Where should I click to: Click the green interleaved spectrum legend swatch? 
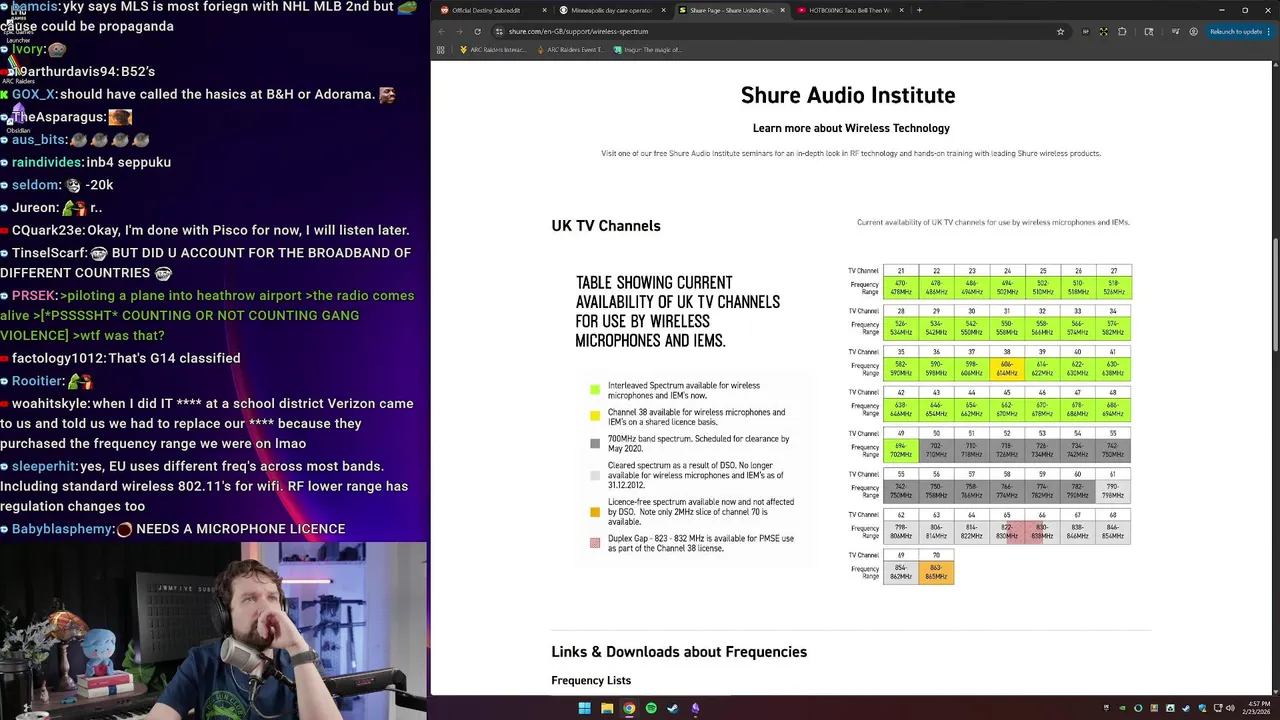pos(595,389)
